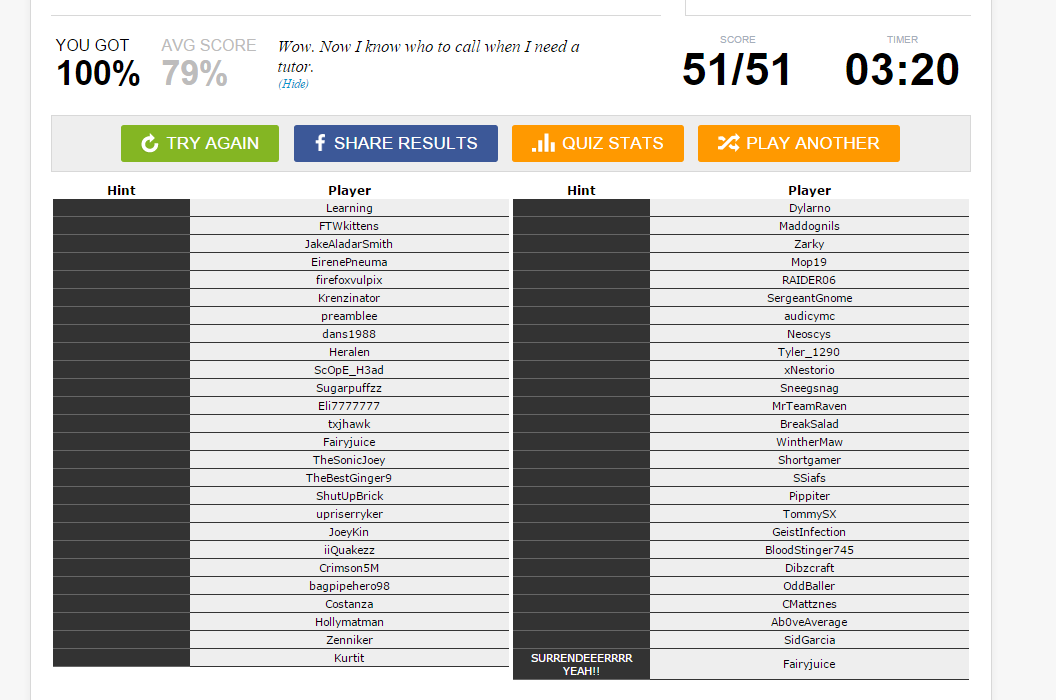Viewport: 1056px width, 700px height.
Task: Click the Try Again button text
Action: [x=213, y=144]
